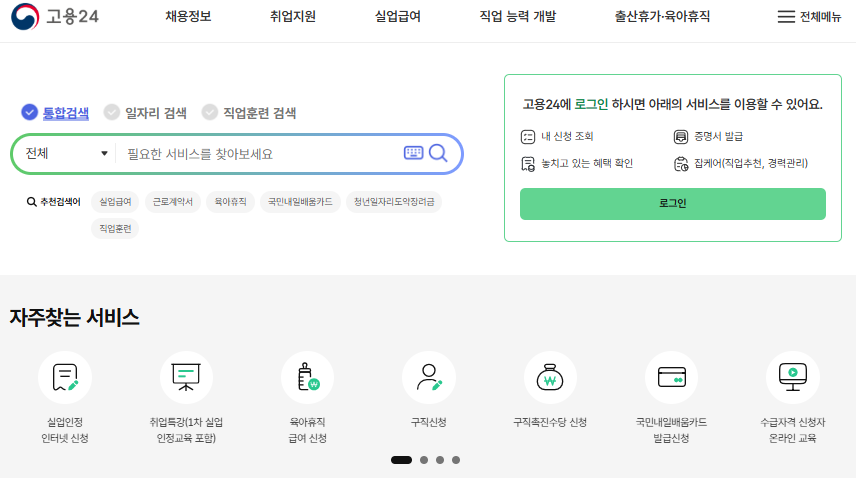This screenshot has width=856, height=478.
Task: Open 실업인정 인터넷 신청 service icon
Action: click(x=65, y=378)
